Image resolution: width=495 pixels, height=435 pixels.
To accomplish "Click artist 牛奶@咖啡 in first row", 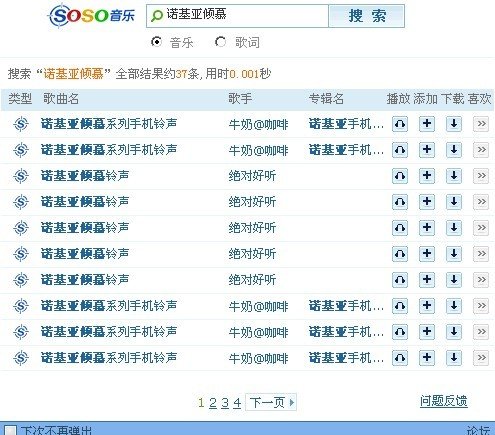I will coord(258,125).
